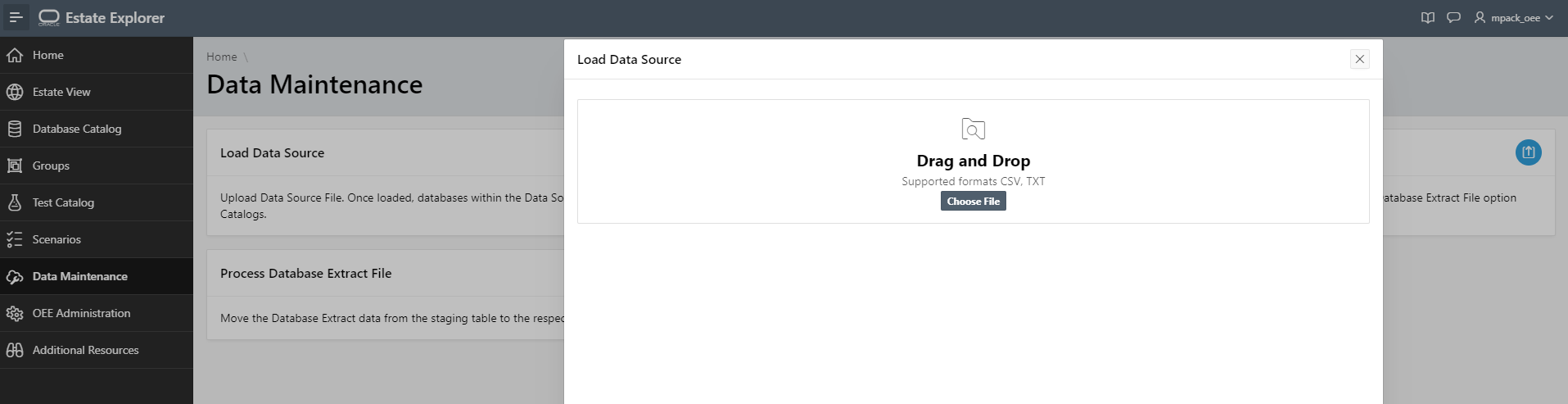Open the Groups navigation item
Viewport: 1568px width, 404px height.
point(97,166)
